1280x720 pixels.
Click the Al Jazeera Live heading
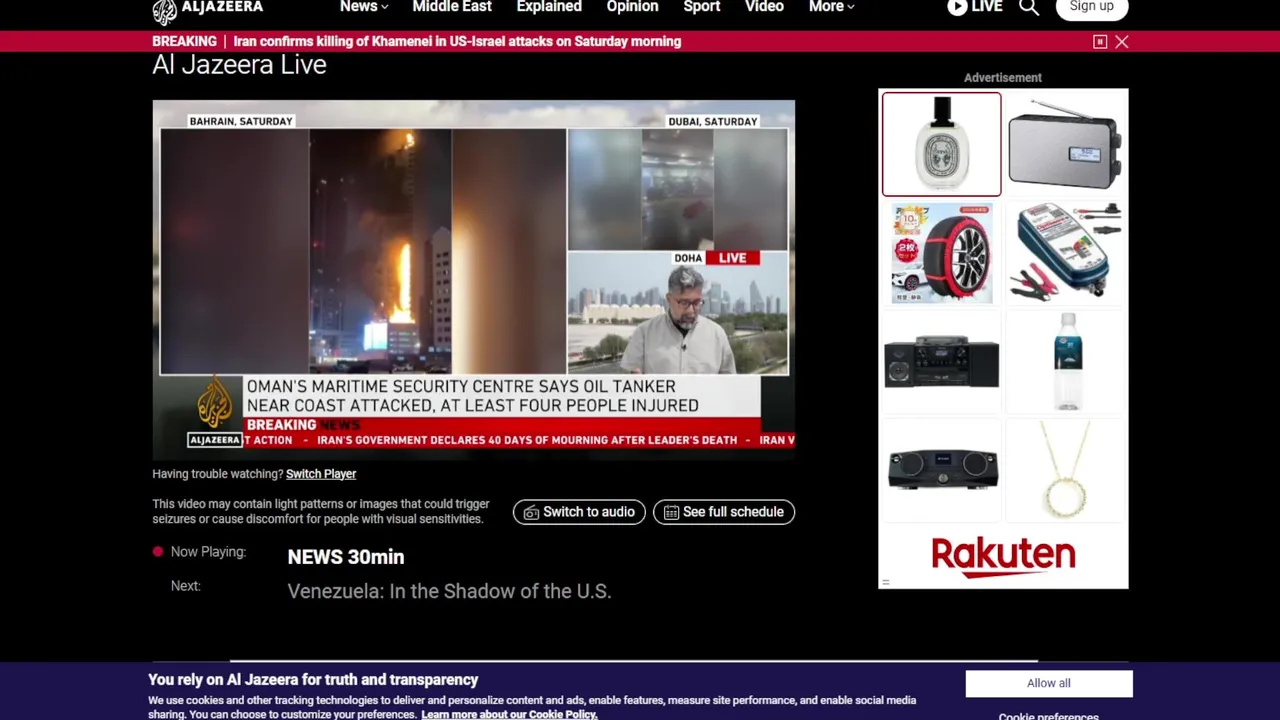(x=239, y=64)
